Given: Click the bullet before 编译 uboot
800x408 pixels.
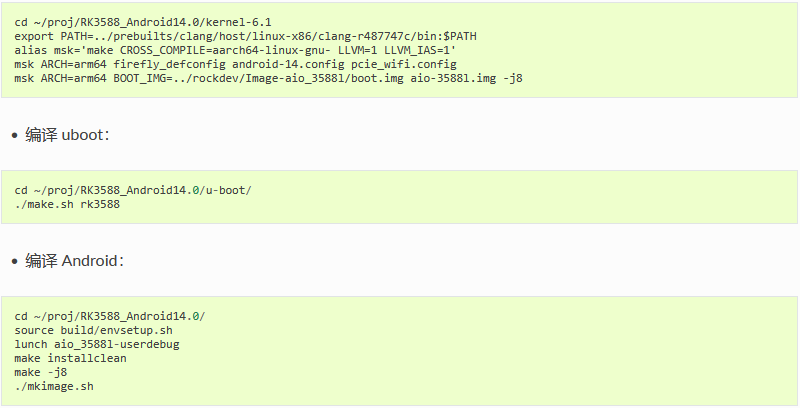Looking at the screenshot, I should point(15,136).
